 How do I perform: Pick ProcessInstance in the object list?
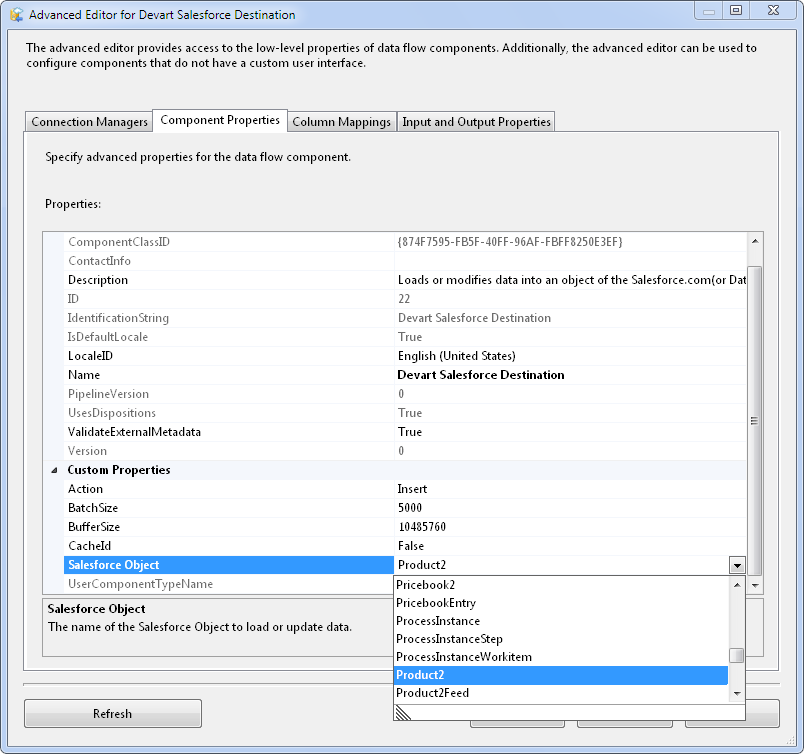(561, 621)
